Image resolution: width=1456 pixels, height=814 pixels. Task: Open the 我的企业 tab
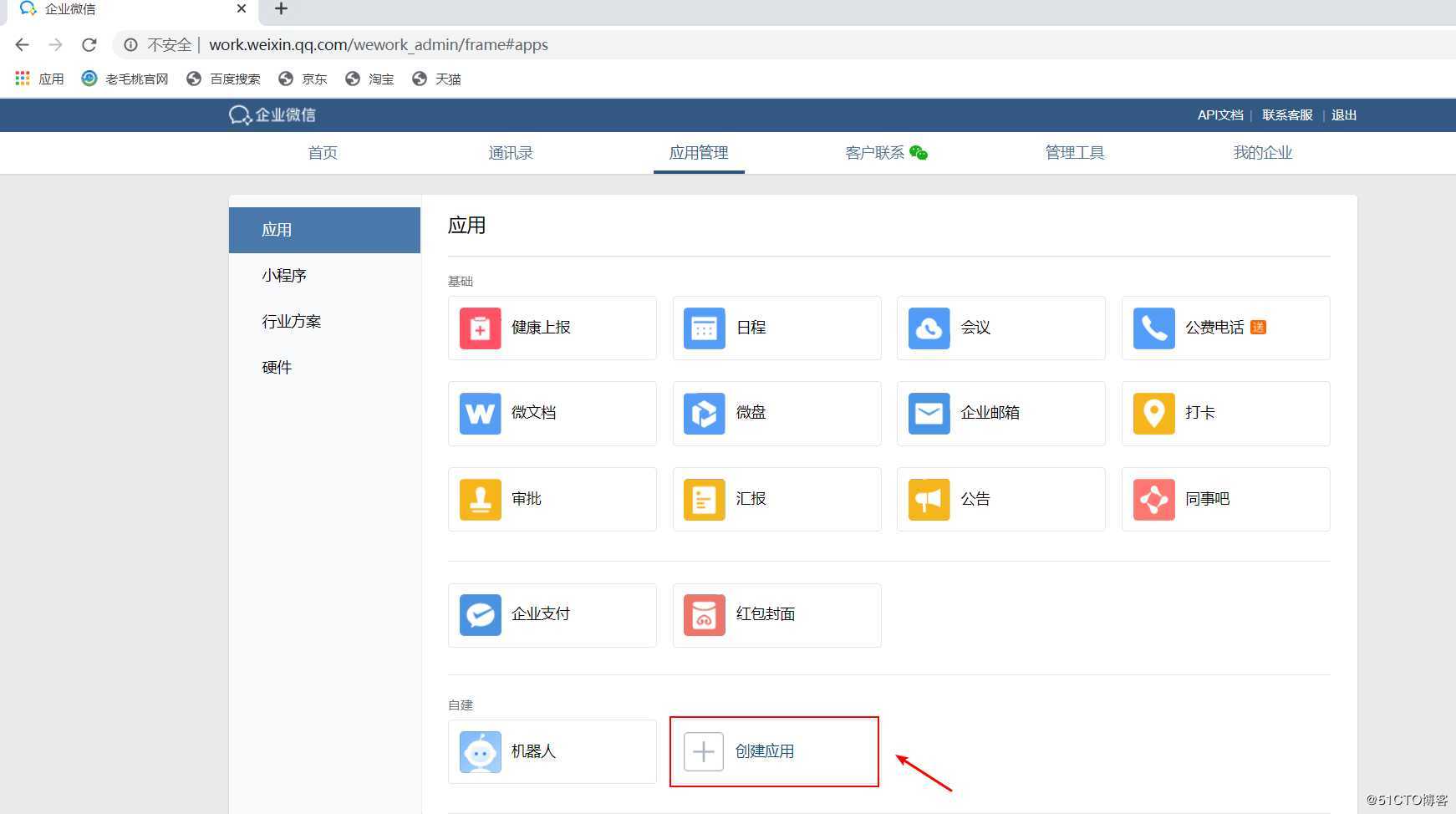click(1263, 153)
